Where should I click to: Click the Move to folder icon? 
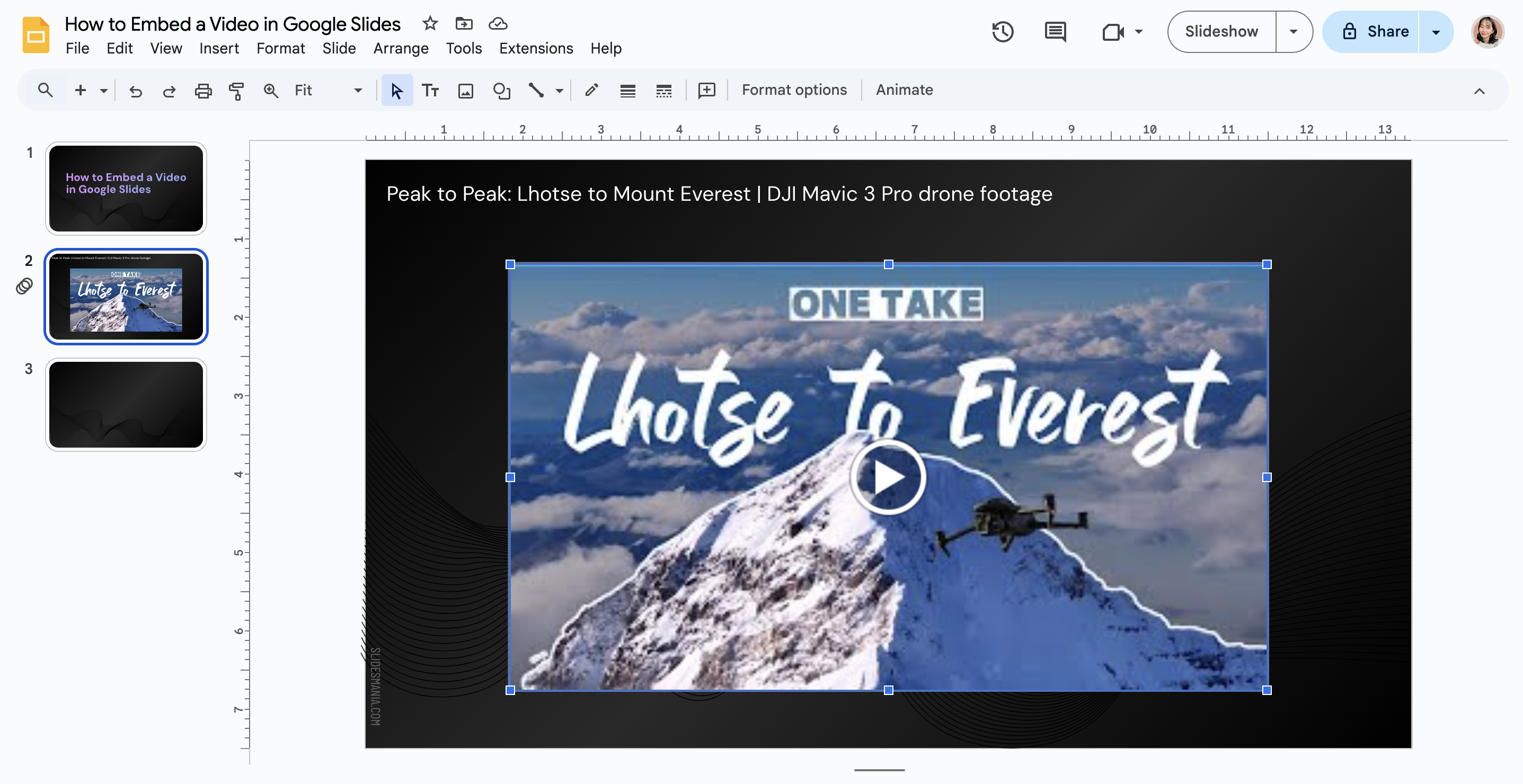464,24
